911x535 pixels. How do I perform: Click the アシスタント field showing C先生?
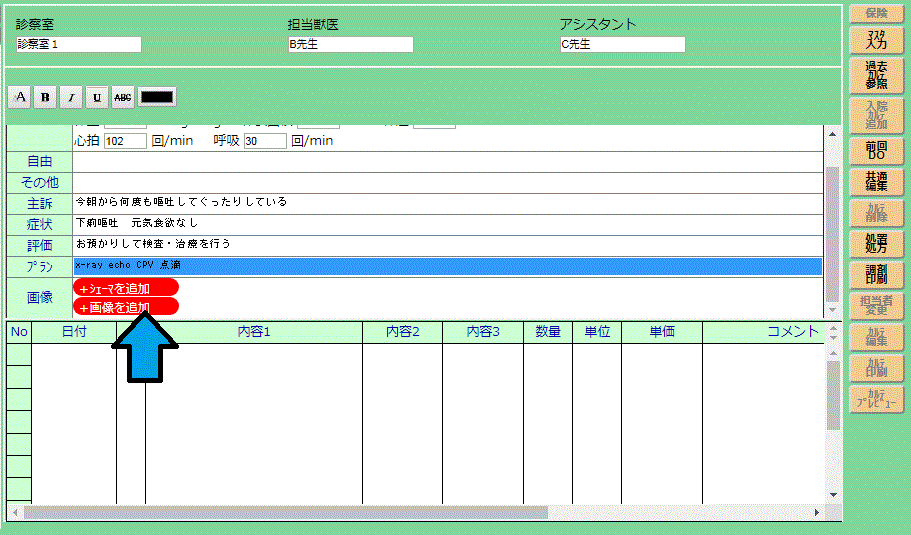[x=622, y=44]
